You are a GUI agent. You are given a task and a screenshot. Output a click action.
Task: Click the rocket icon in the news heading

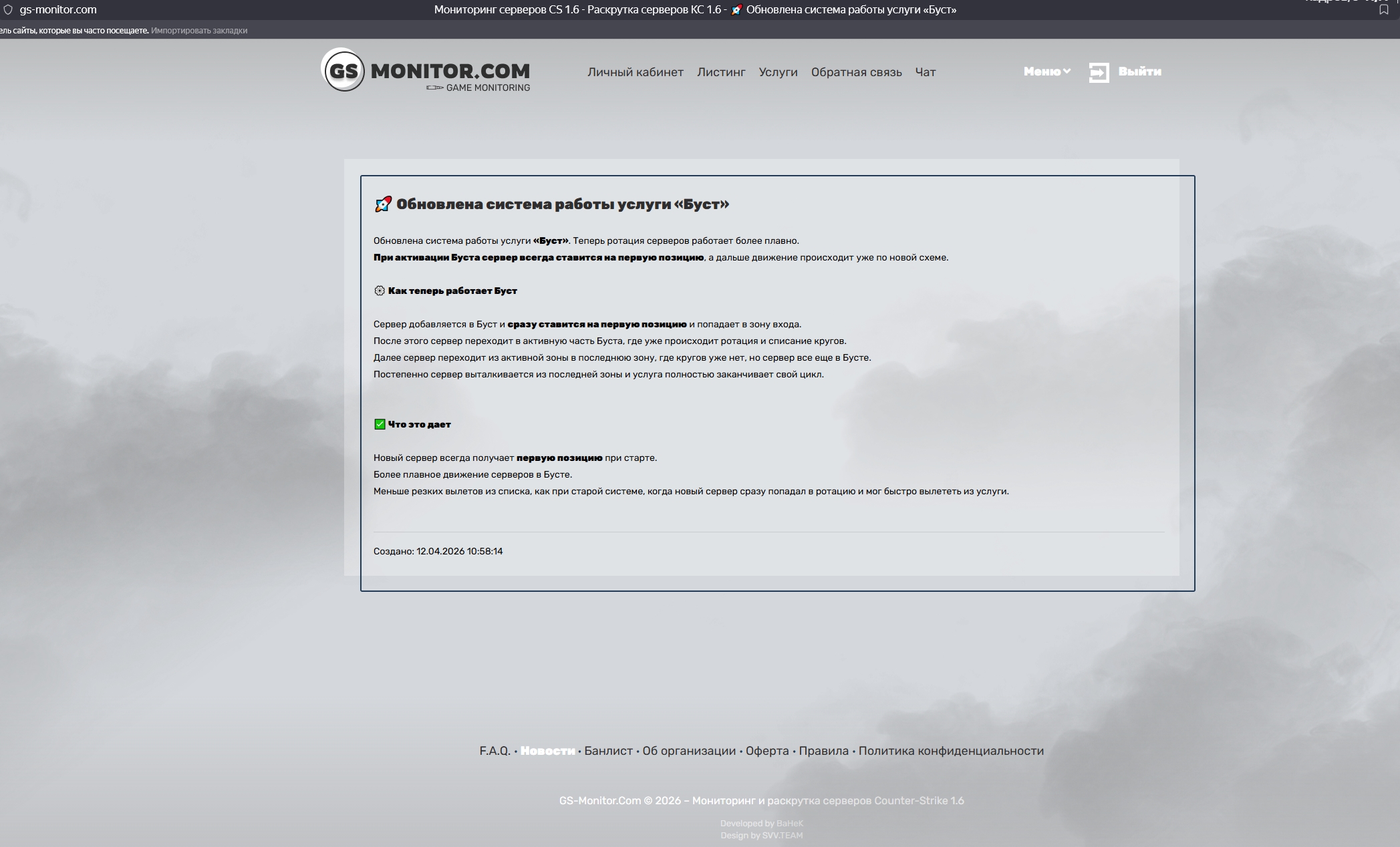(x=382, y=204)
